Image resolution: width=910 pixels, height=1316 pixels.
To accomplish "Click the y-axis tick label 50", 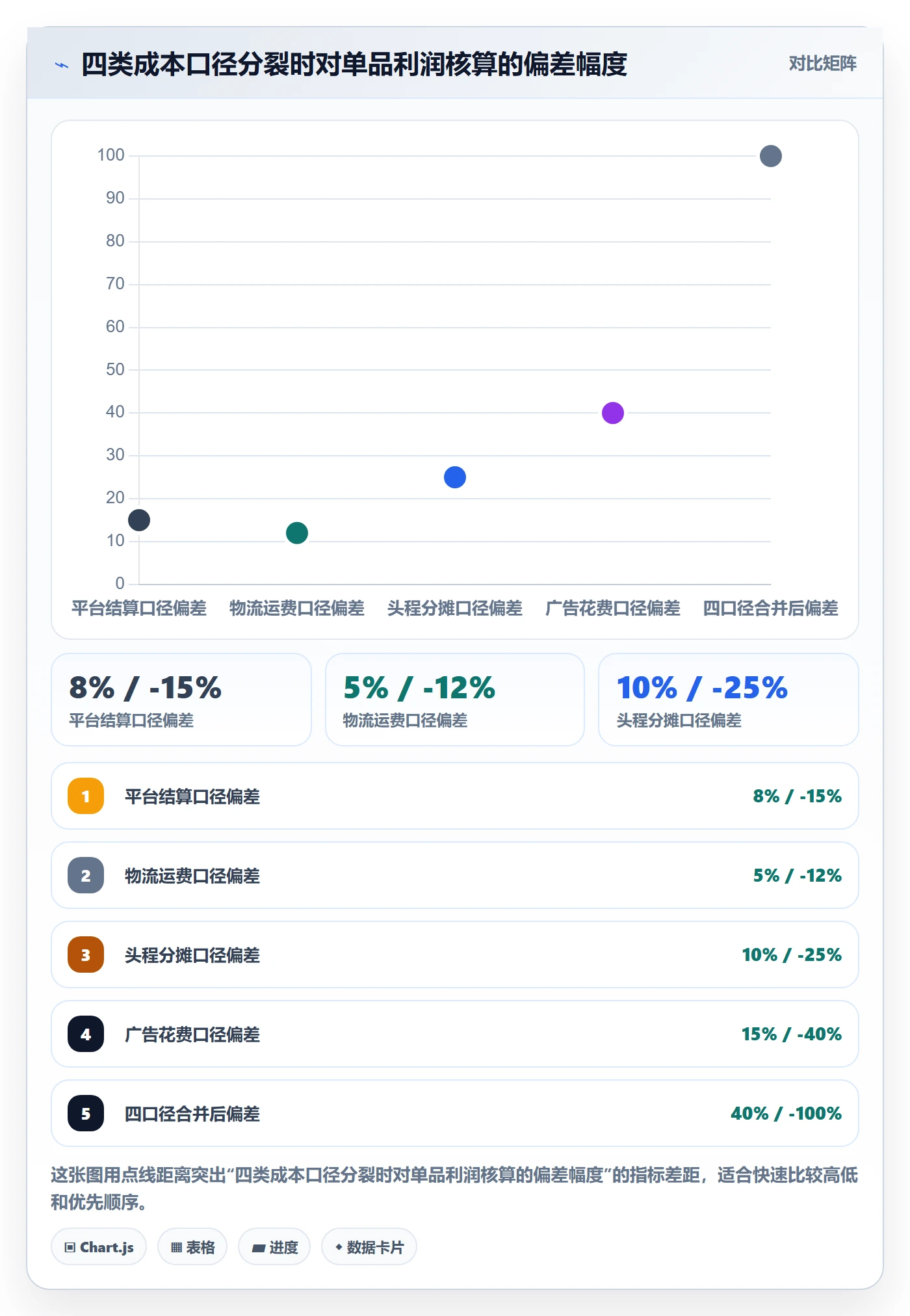I will coord(115,369).
